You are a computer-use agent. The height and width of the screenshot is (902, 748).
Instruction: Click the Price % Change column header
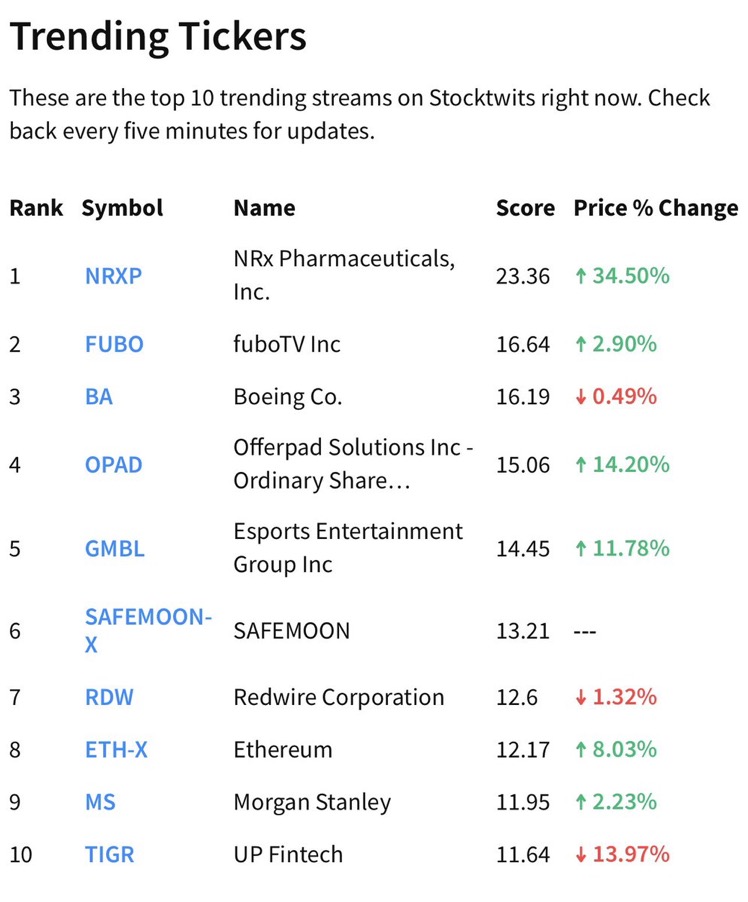point(656,208)
